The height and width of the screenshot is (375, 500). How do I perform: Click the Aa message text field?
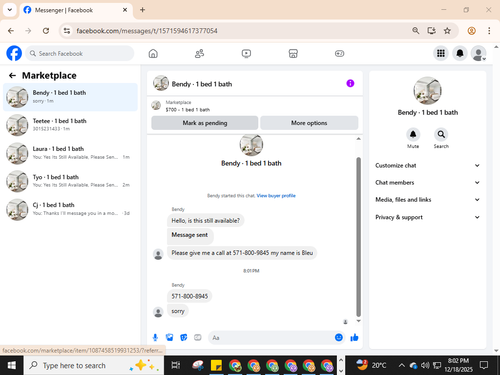pyautogui.click(x=271, y=338)
